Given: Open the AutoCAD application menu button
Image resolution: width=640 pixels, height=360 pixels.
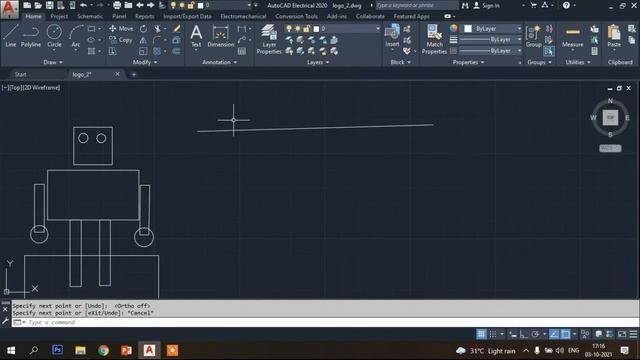Looking at the screenshot, I should tap(9, 9).
